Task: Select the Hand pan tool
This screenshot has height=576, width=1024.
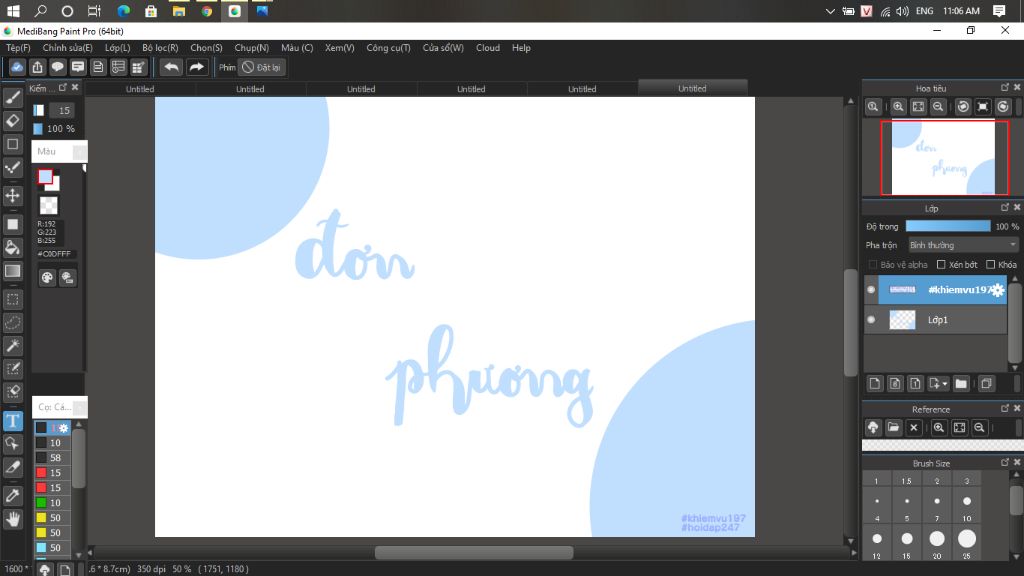Action: click(12, 519)
